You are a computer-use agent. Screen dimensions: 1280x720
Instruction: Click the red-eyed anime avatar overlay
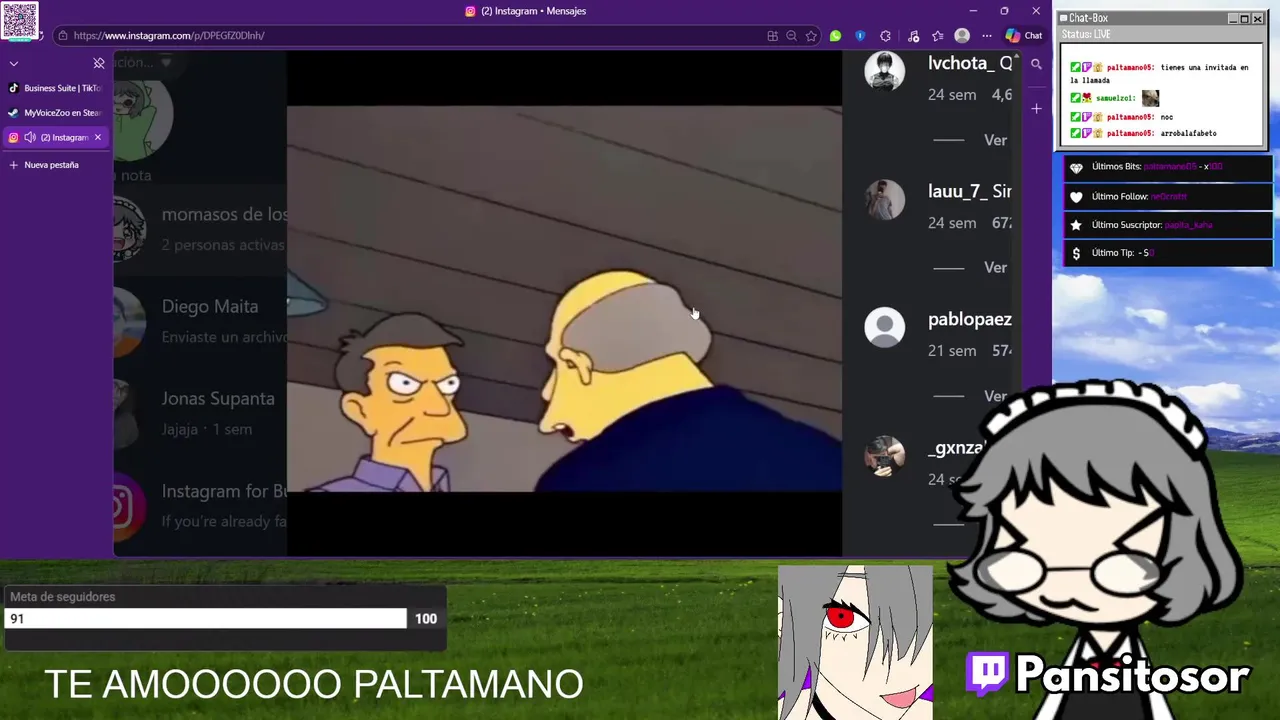855,642
